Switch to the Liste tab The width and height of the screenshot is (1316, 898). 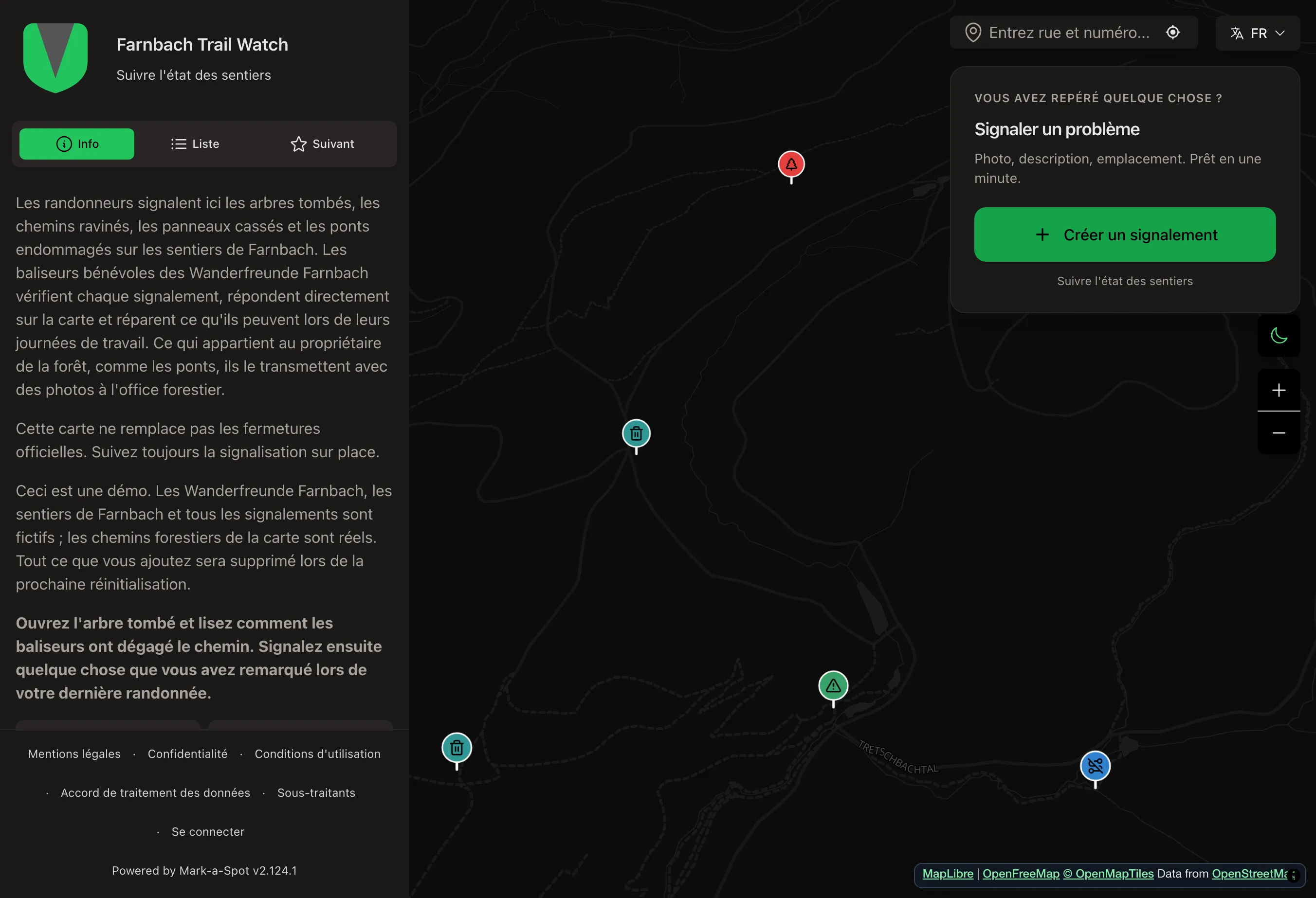tap(195, 144)
